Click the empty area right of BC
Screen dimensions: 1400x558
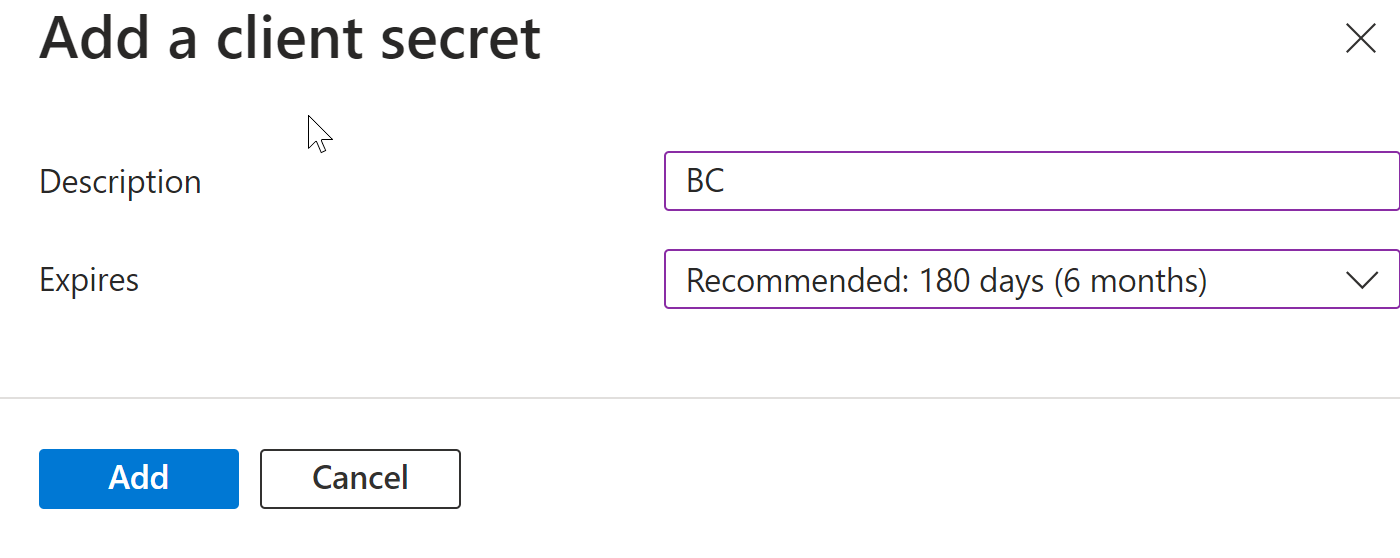coord(1050,181)
